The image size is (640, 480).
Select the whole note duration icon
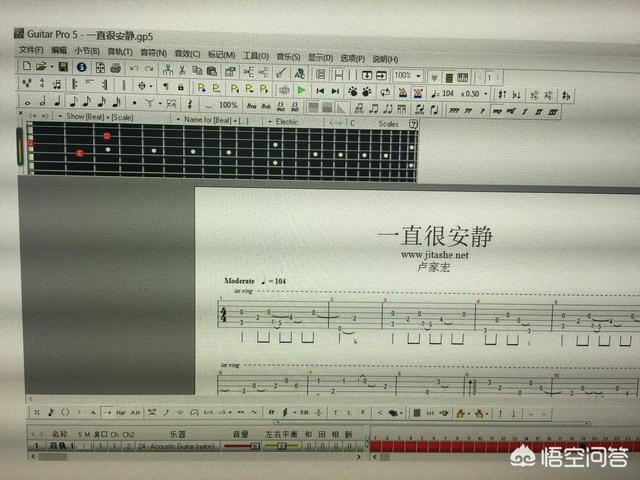27,102
